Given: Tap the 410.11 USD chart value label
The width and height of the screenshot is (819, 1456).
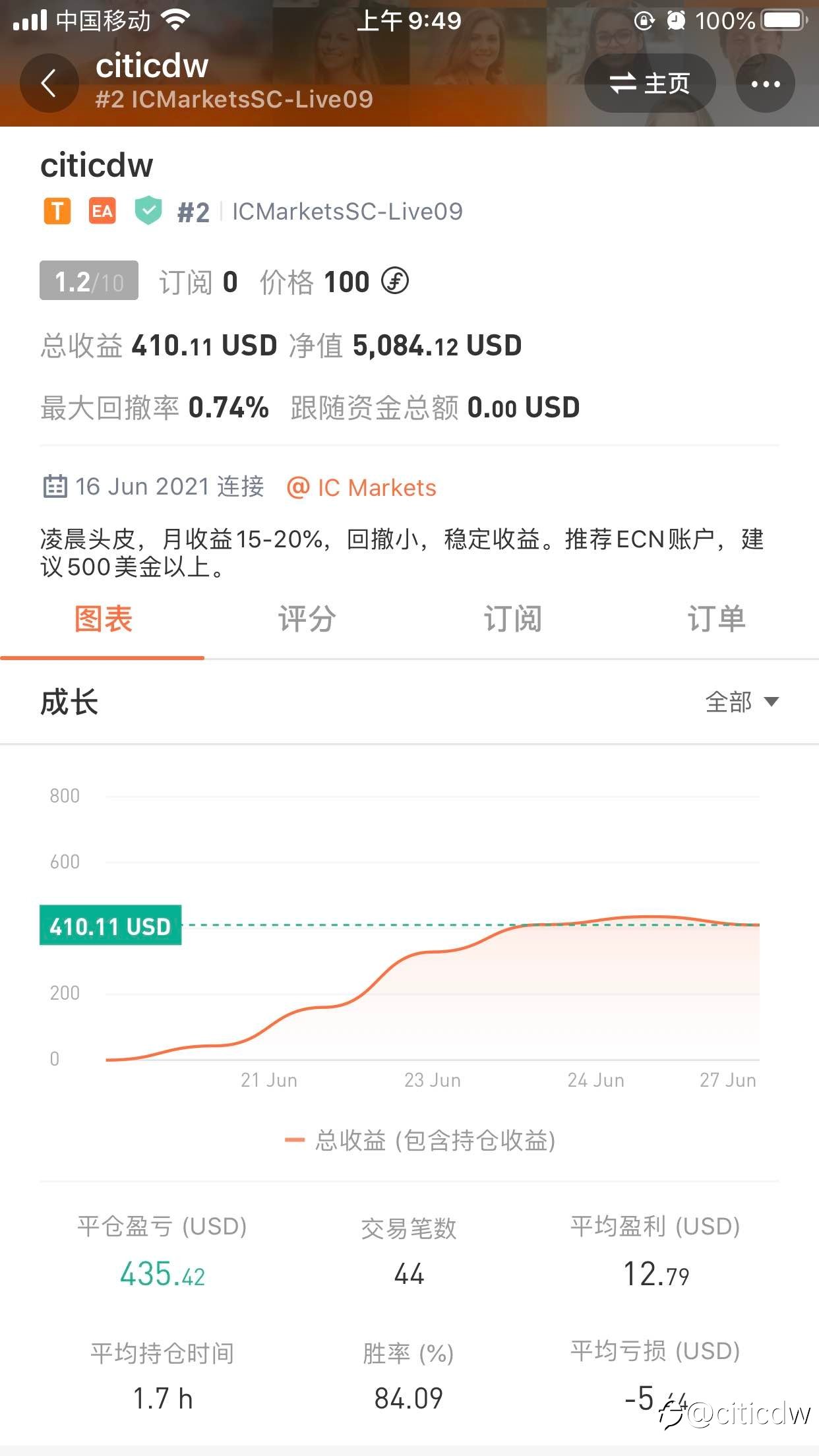Looking at the screenshot, I should coord(110,926).
